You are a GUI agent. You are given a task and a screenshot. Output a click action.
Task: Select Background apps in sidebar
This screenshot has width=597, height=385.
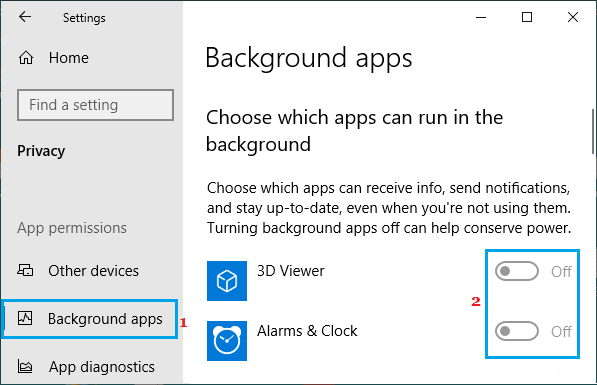pyautogui.click(x=90, y=319)
